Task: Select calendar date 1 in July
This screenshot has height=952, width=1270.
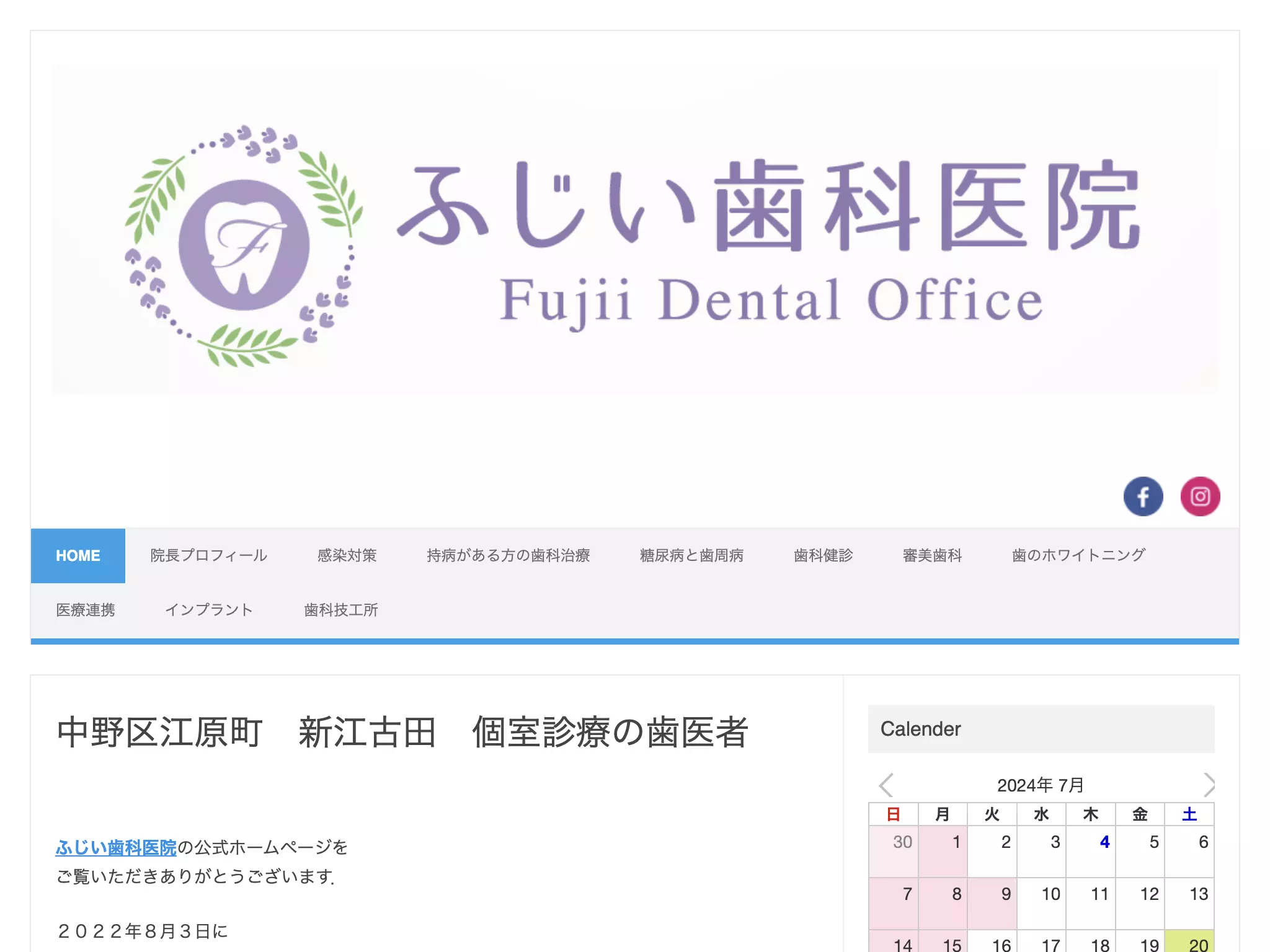Action: coord(943,851)
